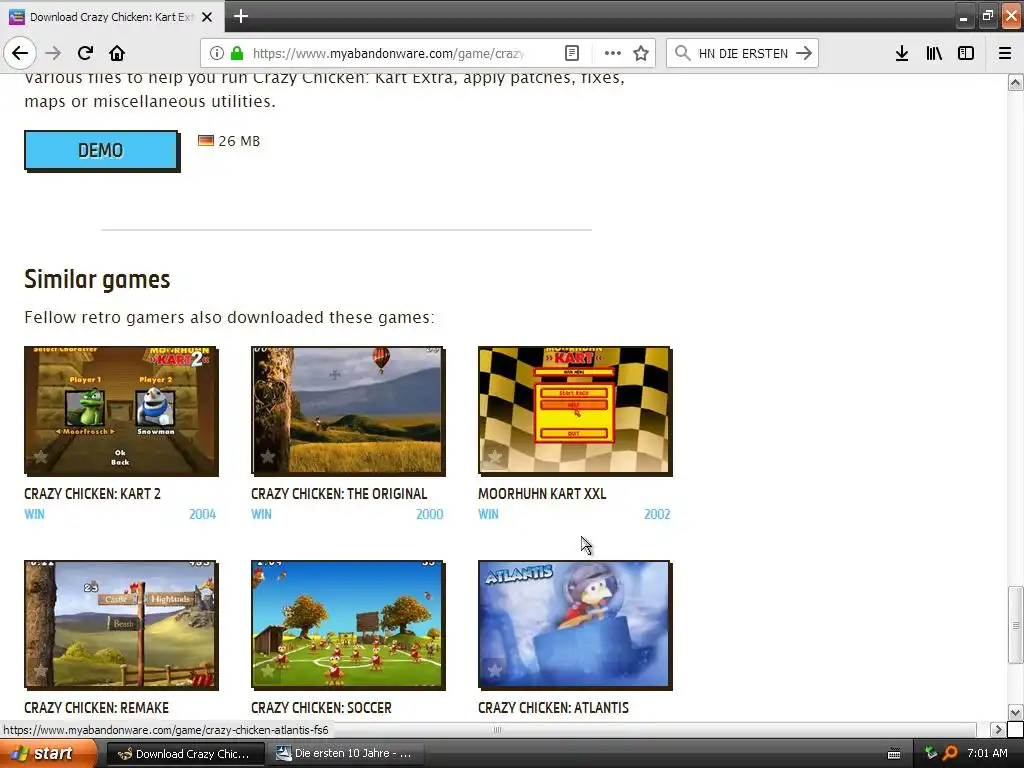Click year 2004 under Kart 2
This screenshot has width=1024, height=768.
pos(202,514)
